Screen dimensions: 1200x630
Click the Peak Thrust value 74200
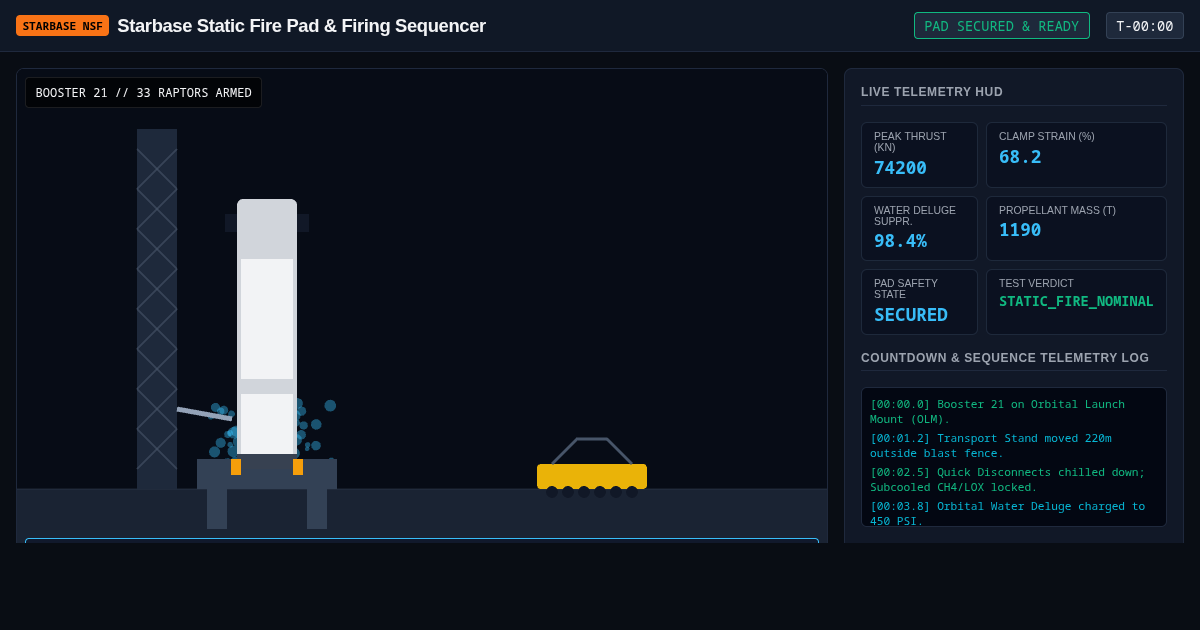pyautogui.click(x=900, y=168)
